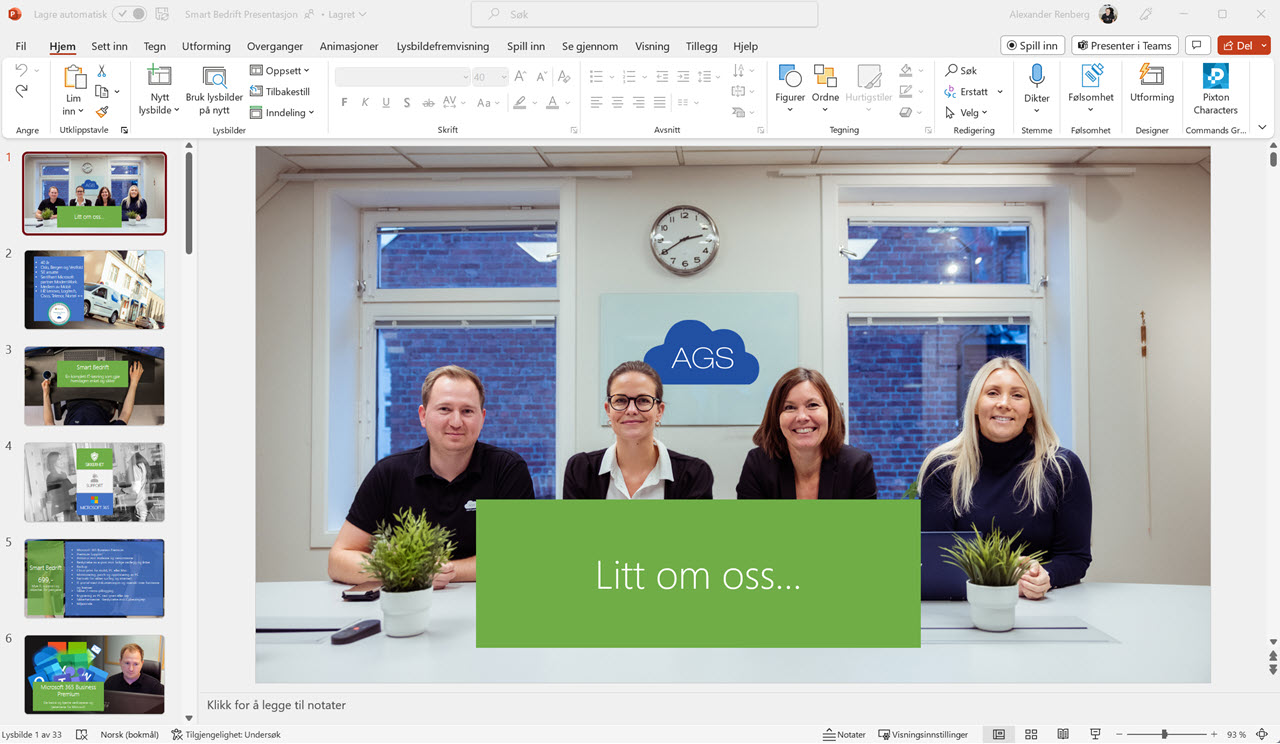Image resolution: width=1280 pixels, height=744 pixels.
Task: Open the Inndeling section dropdown
Action: [282, 113]
